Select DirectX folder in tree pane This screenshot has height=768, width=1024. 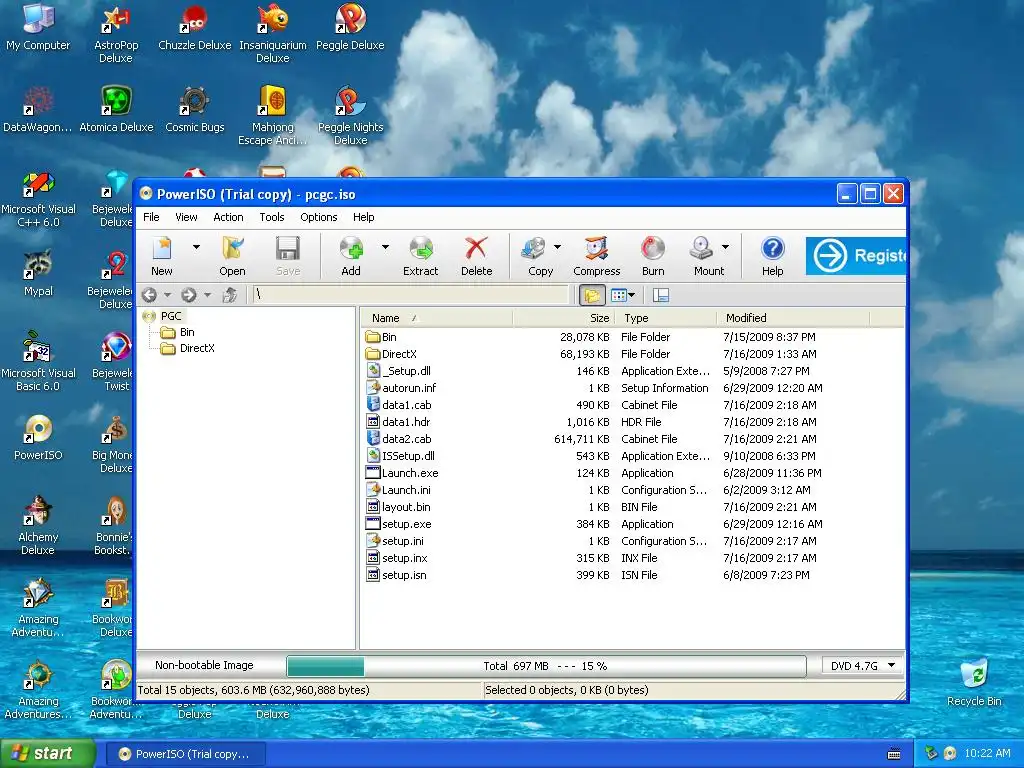coord(197,348)
